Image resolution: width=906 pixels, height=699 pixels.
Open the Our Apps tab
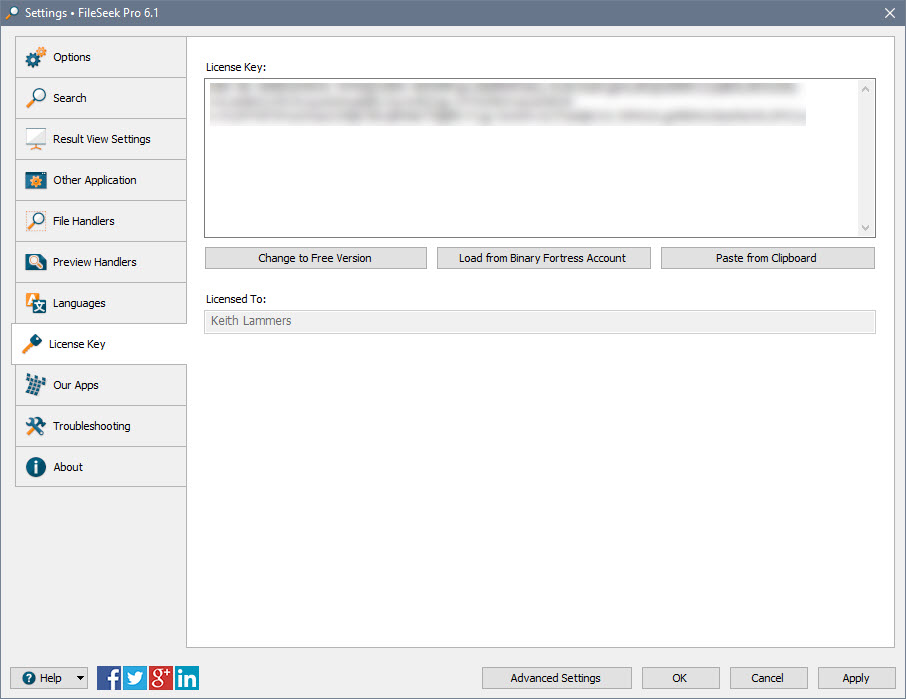101,385
